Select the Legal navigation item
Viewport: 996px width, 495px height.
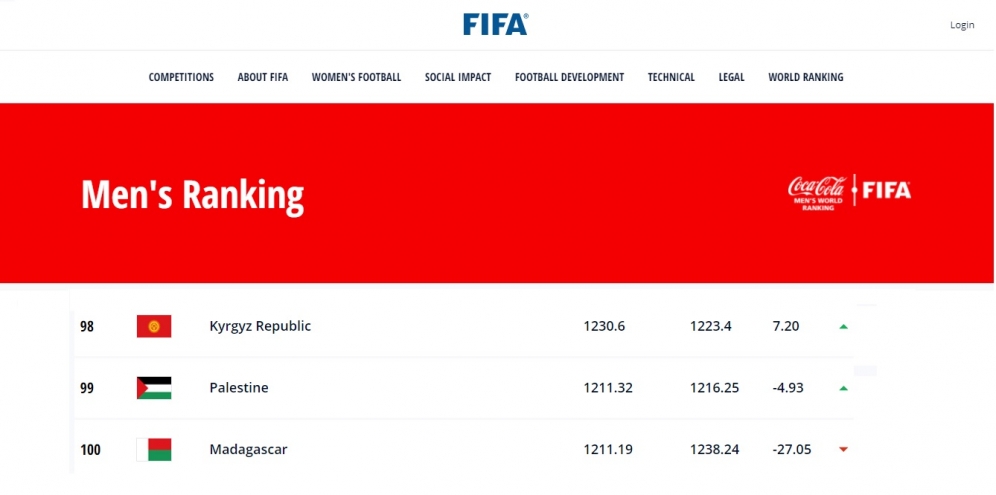[731, 78]
